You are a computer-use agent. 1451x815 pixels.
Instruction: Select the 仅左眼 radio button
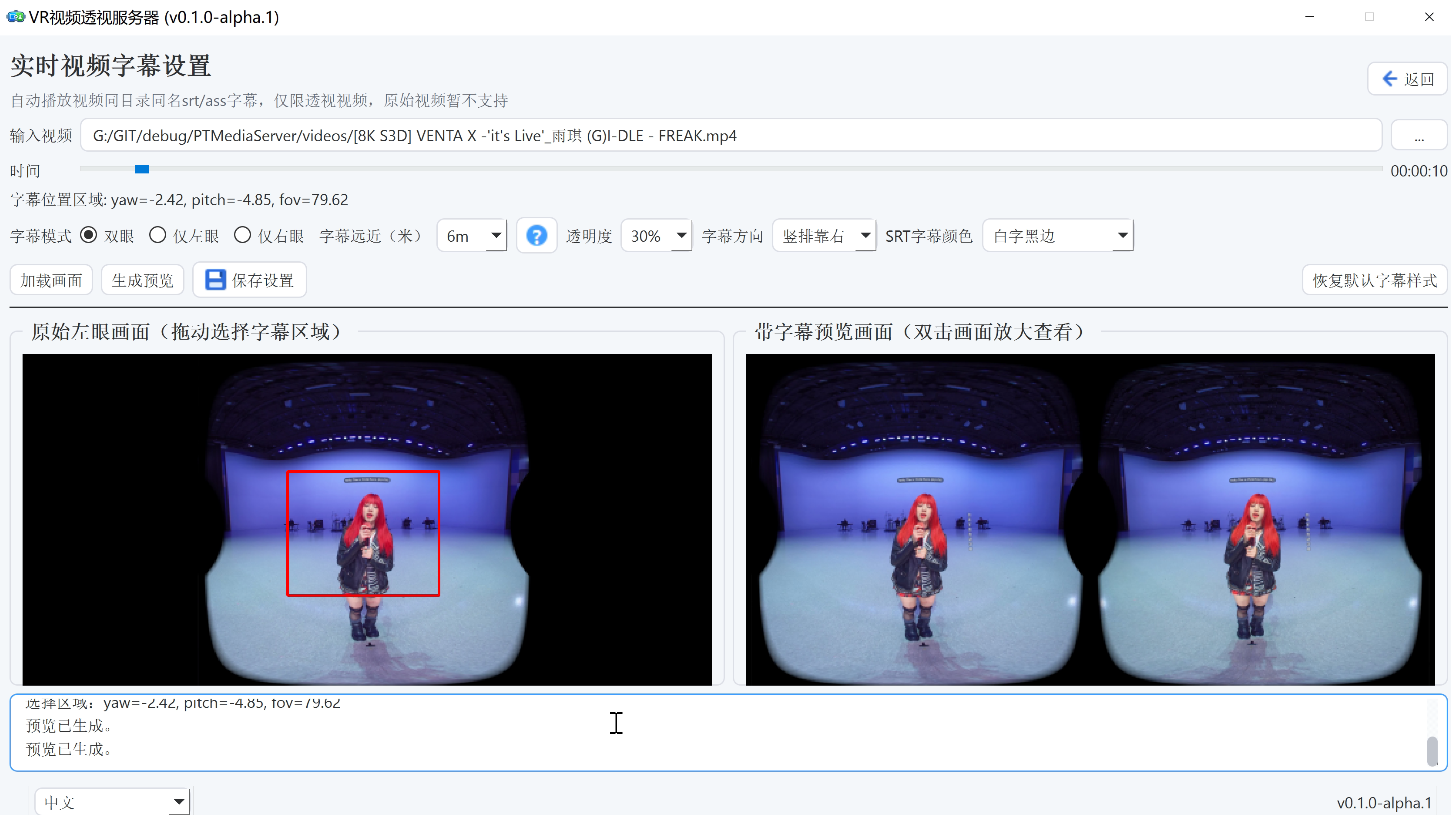[157, 236]
